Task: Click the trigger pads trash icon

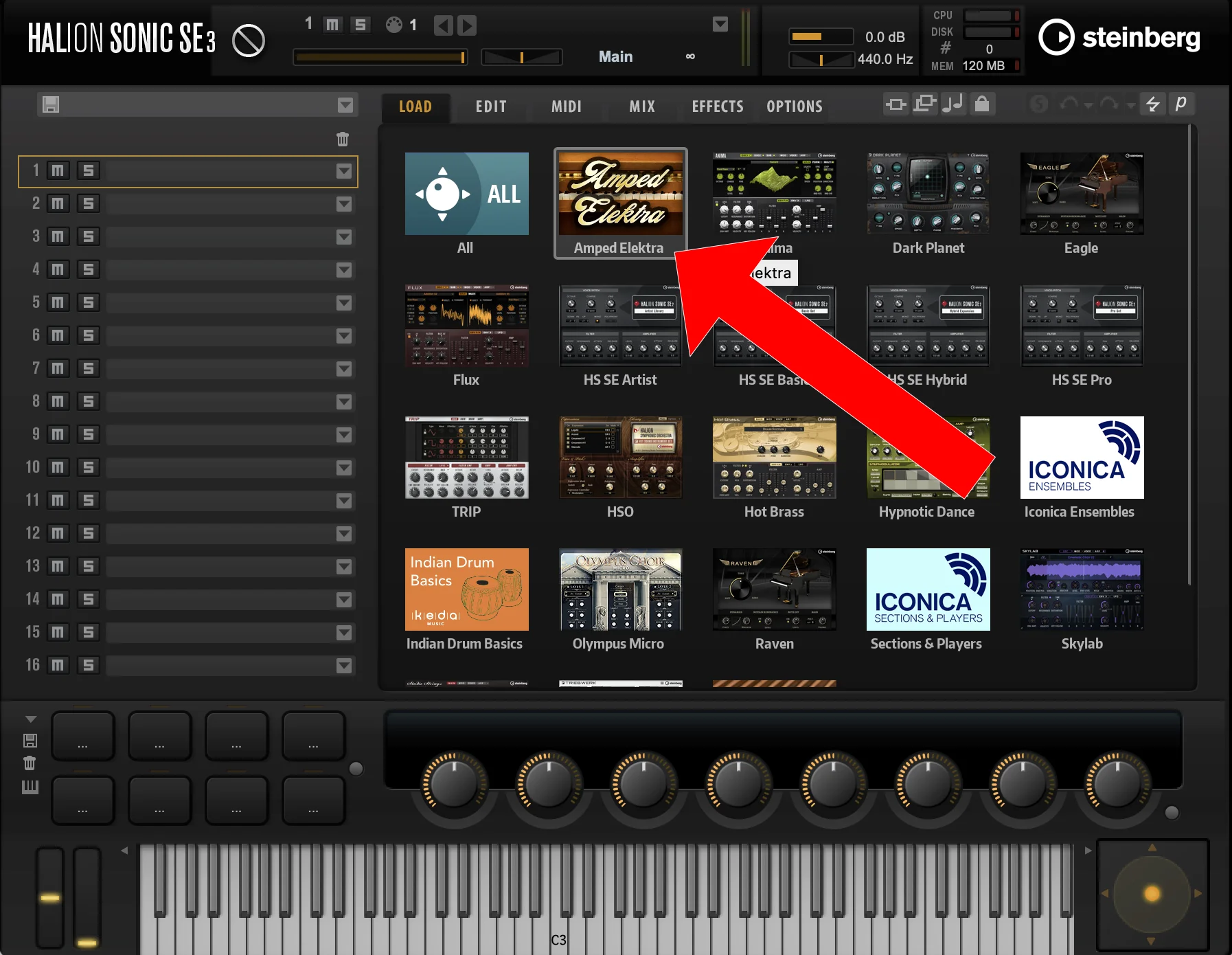Action: coord(30,763)
